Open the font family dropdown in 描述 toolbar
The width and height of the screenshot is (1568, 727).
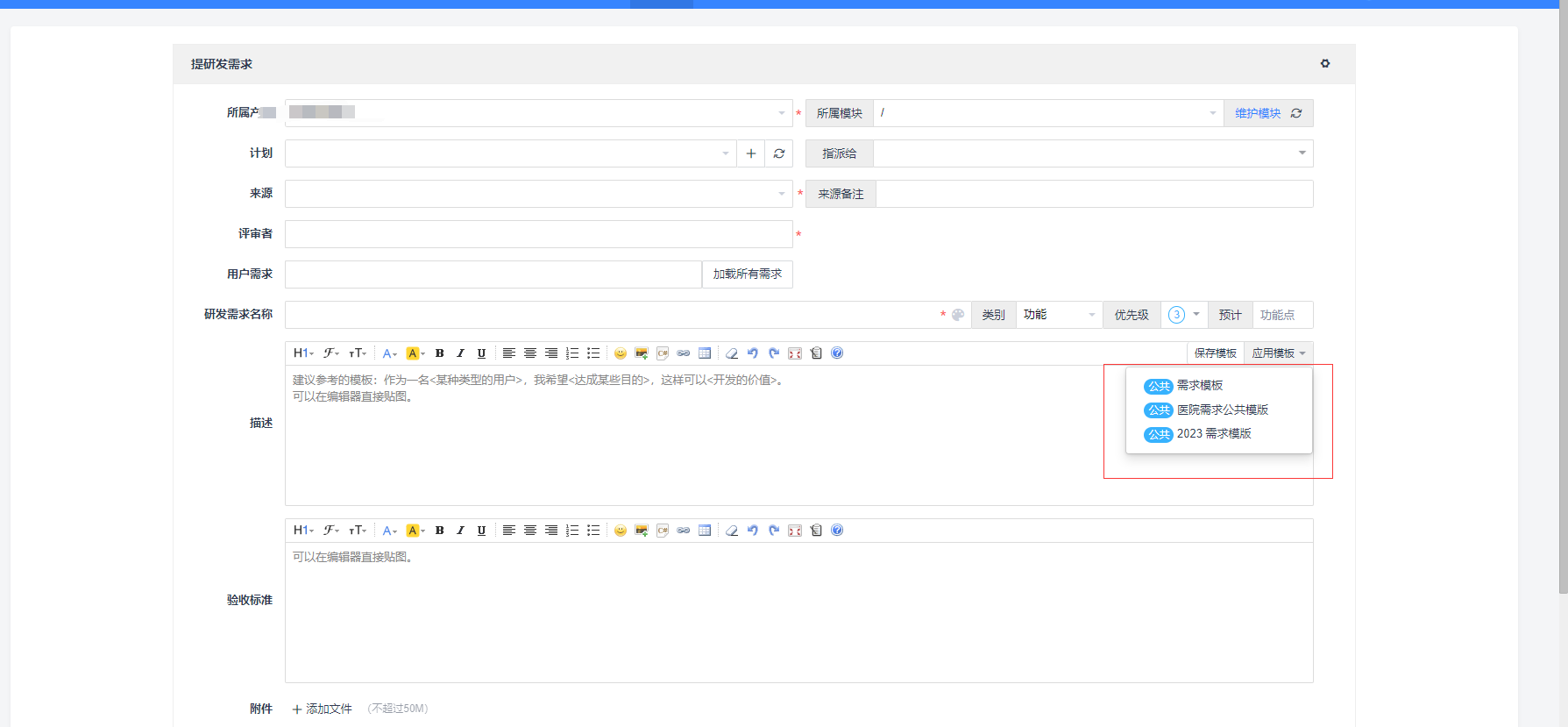pos(331,353)
